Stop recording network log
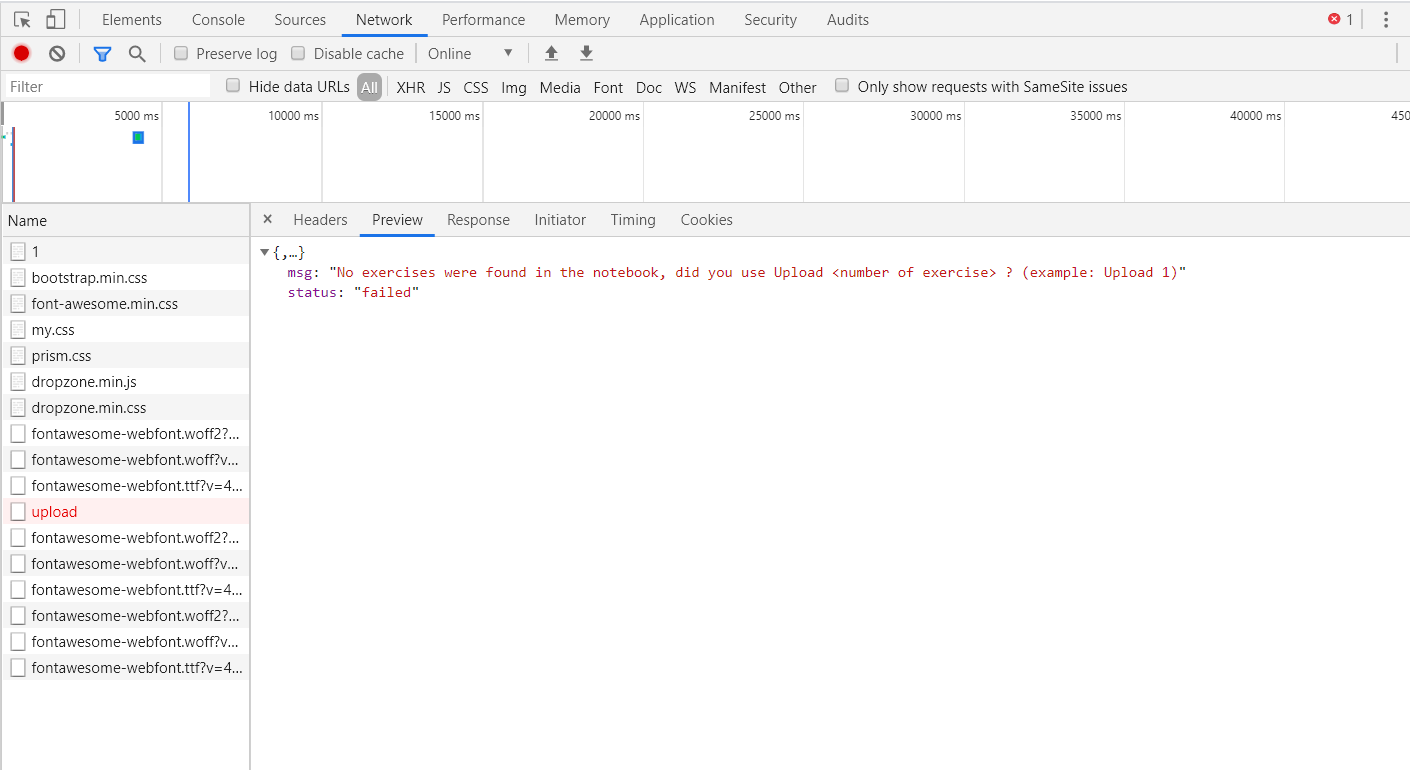This screenshot has width=1410, height=770. tap(21, 54)
